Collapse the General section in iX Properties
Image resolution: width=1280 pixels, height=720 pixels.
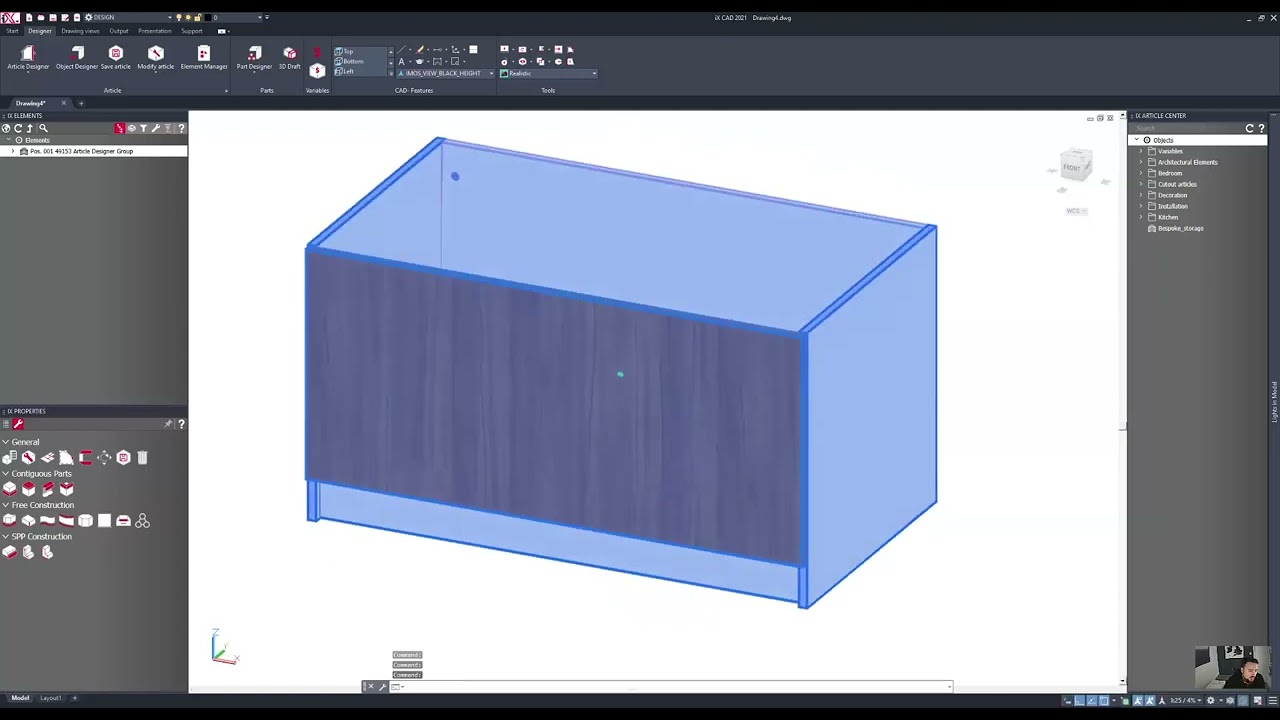[x=5, y=442]
